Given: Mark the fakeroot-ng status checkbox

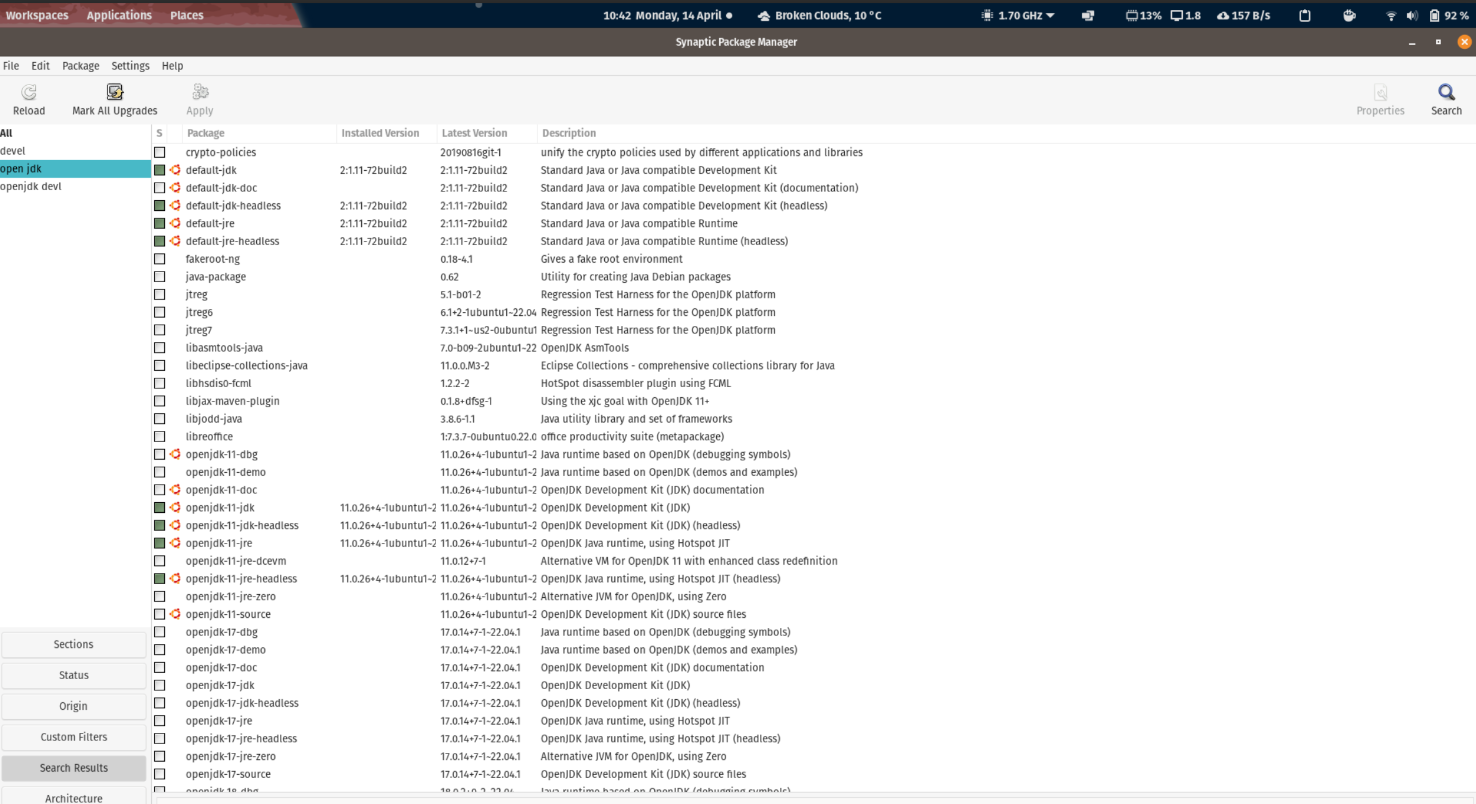Looking at the screenshot, I should point(159,259).
